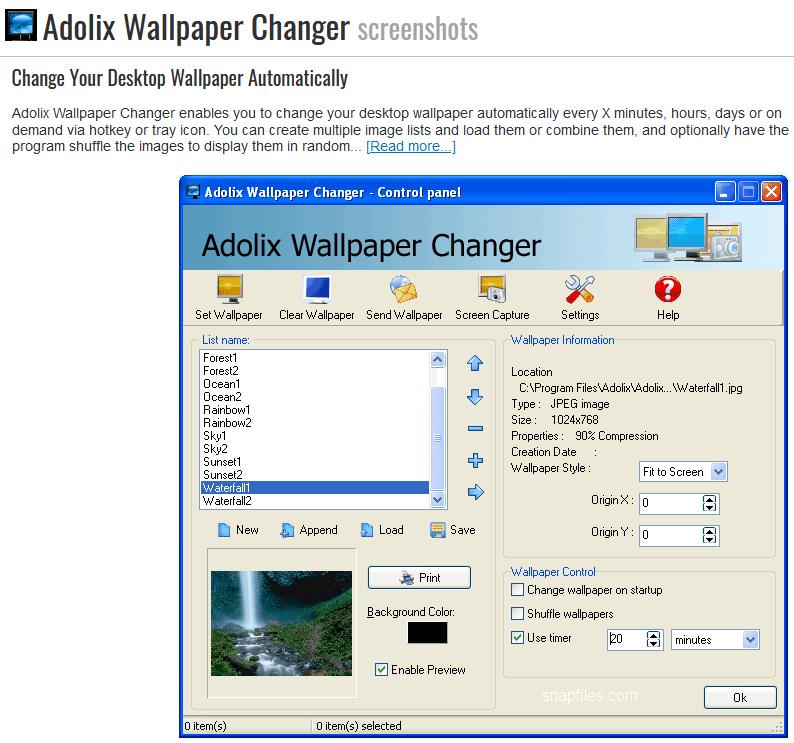Click the wallpaper list scrollbar thumb
Image resolution: width=794 pixels, height=743 pixels.
438,437
